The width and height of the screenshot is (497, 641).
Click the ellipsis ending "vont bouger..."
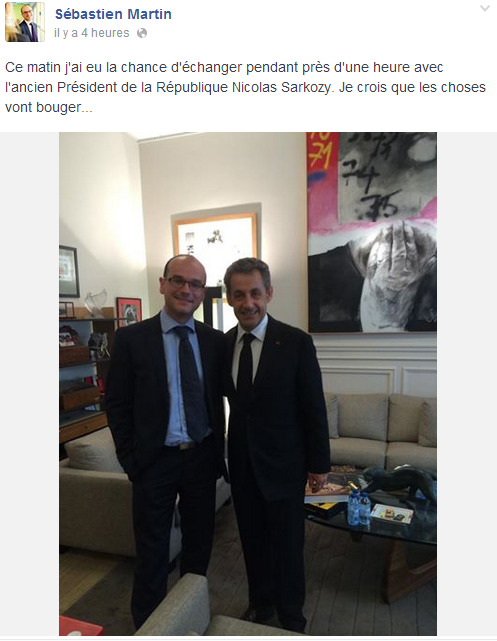(87, 108)
